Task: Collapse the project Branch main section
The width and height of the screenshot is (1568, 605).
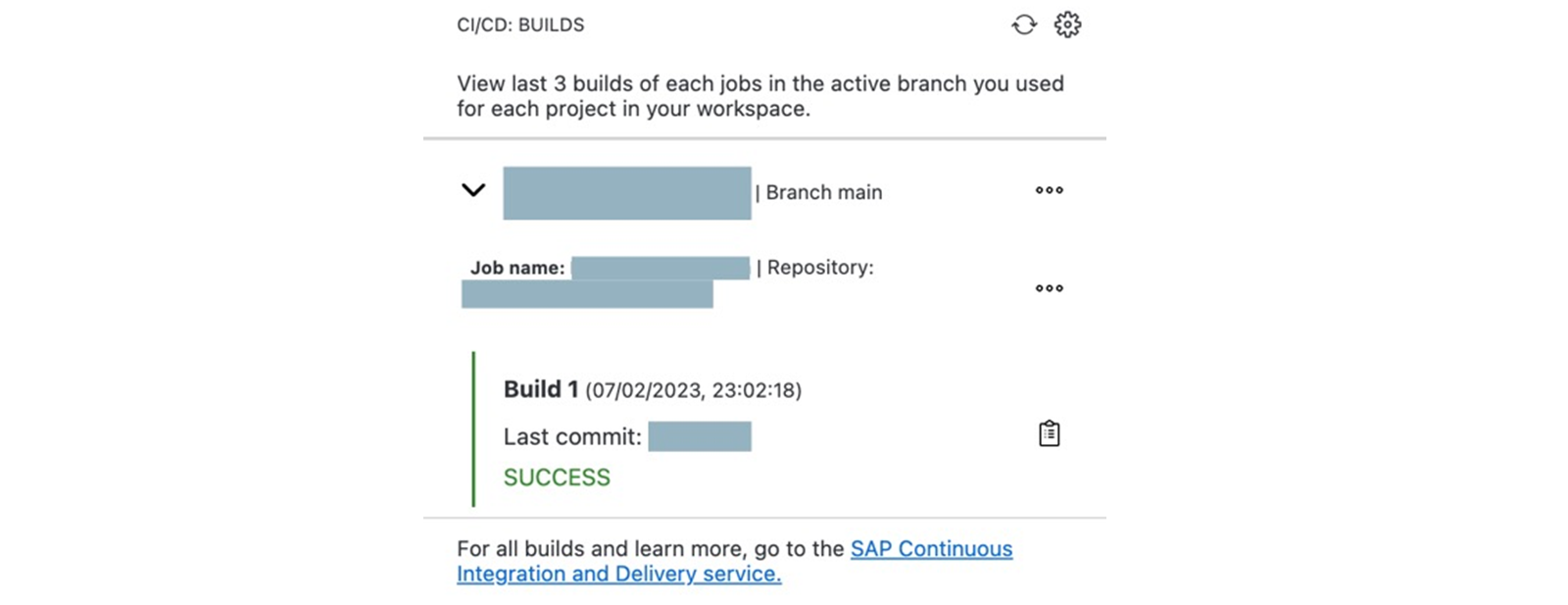Action: pyautogui.click(x=473, y=190)
